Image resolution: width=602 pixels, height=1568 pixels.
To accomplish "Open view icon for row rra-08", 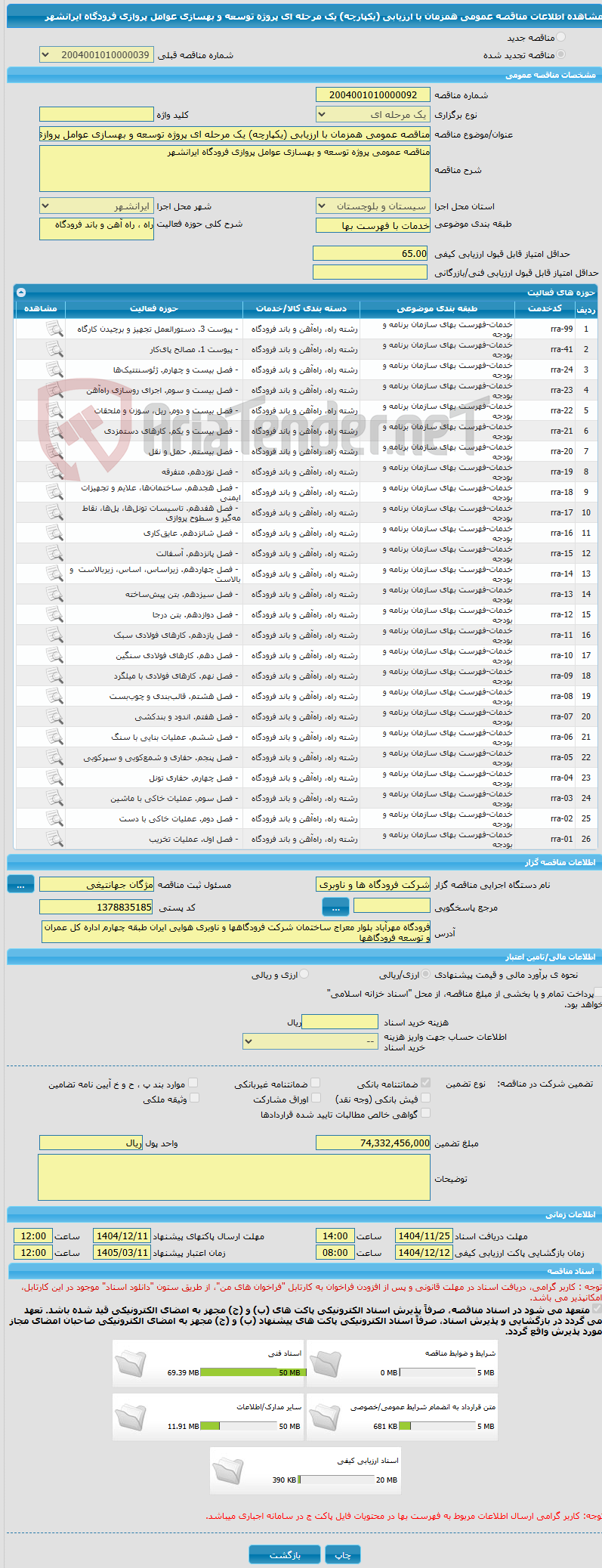I will click(x=54, y=696).
